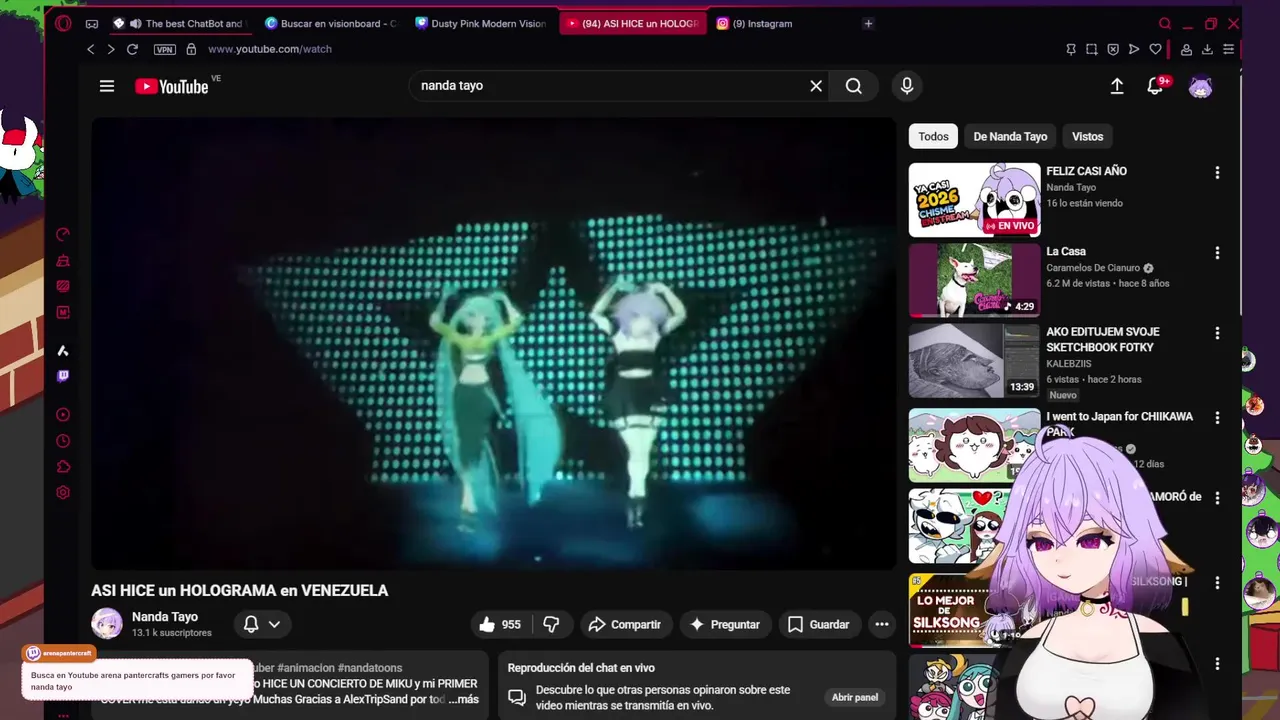Click the 13.1 k suscriptores text

[172, 633]
